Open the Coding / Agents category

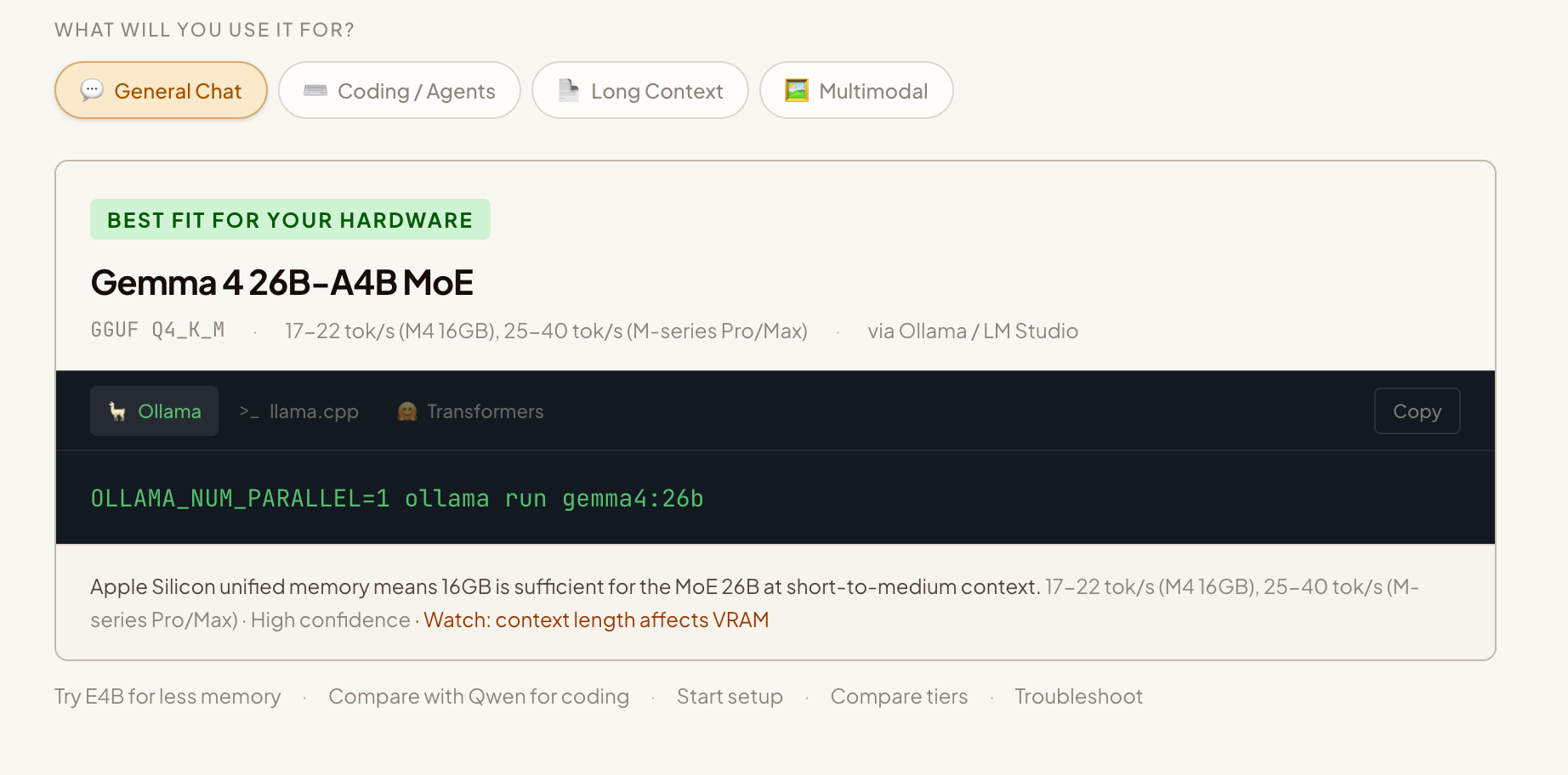[399, 90]
